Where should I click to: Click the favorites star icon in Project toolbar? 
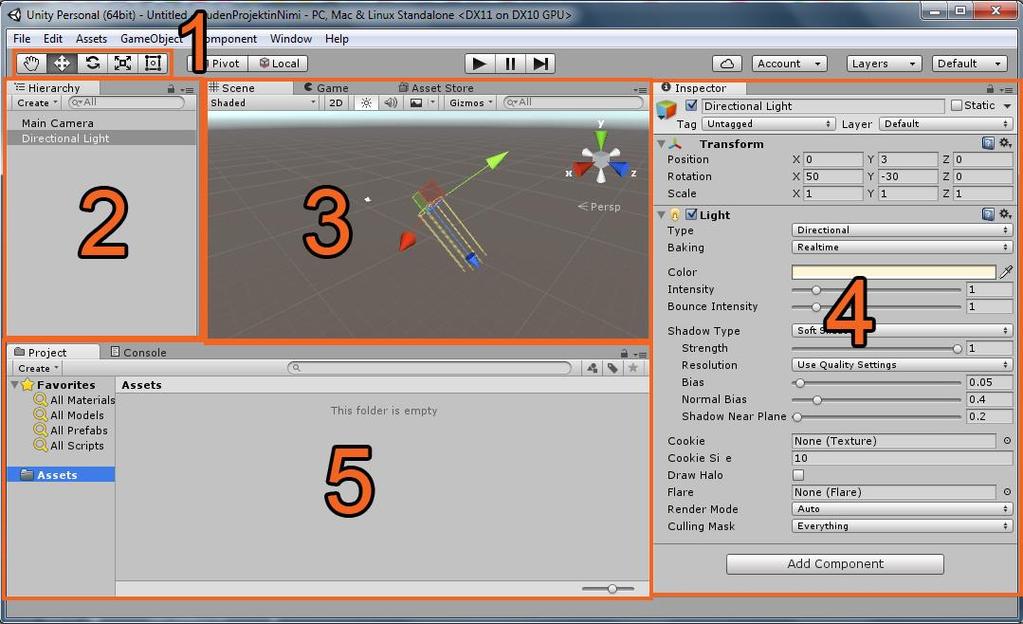pos(633,368)
